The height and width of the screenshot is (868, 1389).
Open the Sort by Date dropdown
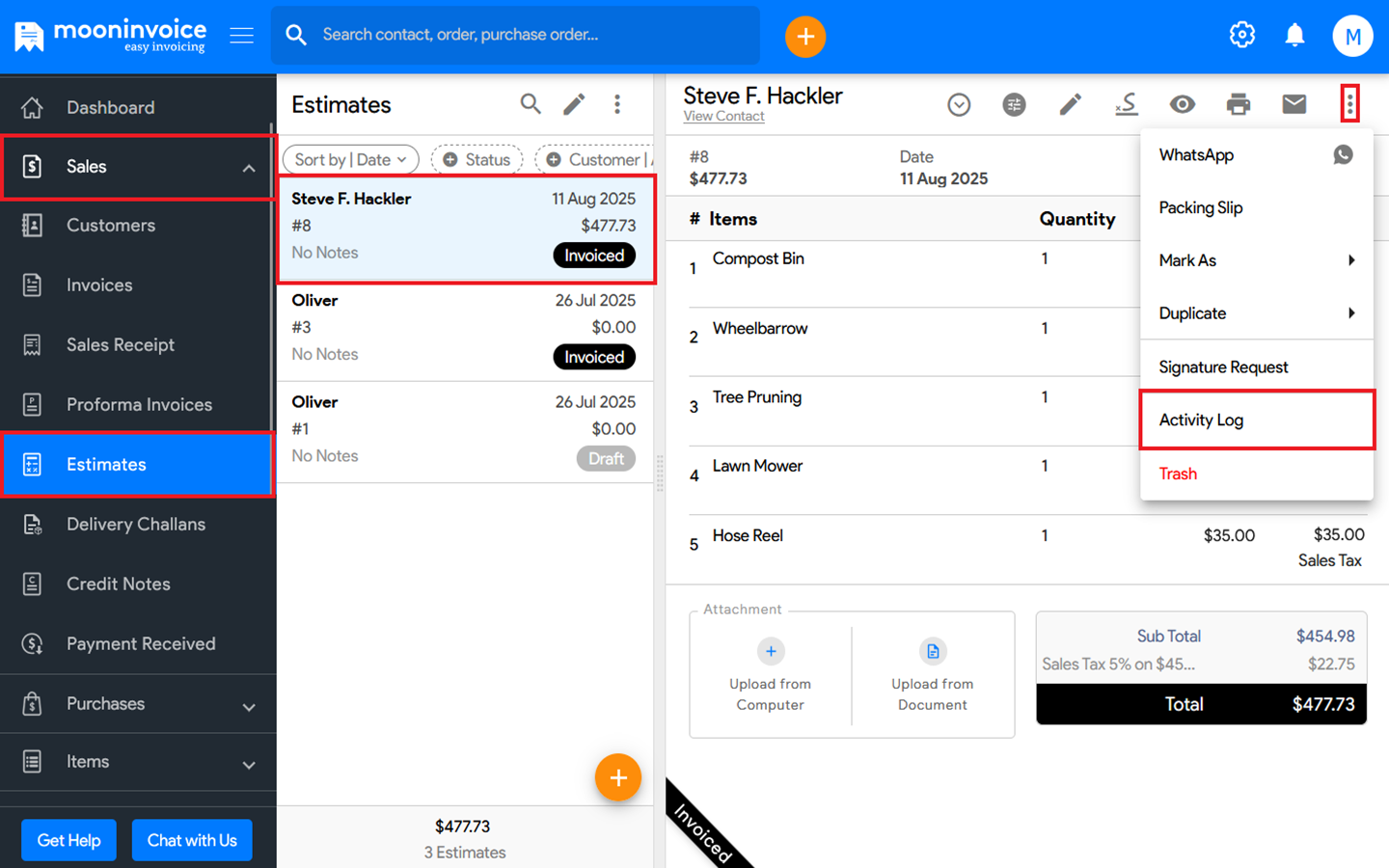[x=350, y=159]
